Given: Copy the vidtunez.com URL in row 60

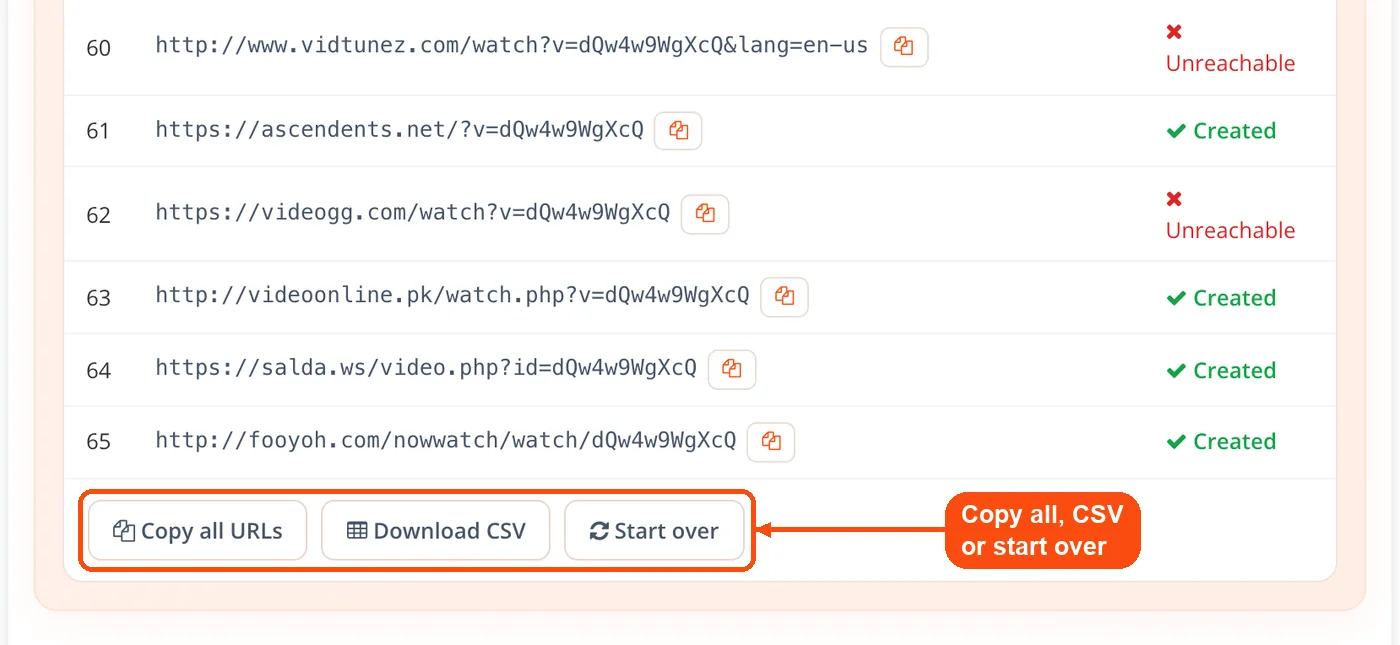Looking at the screenshot, I should point(904,47).
